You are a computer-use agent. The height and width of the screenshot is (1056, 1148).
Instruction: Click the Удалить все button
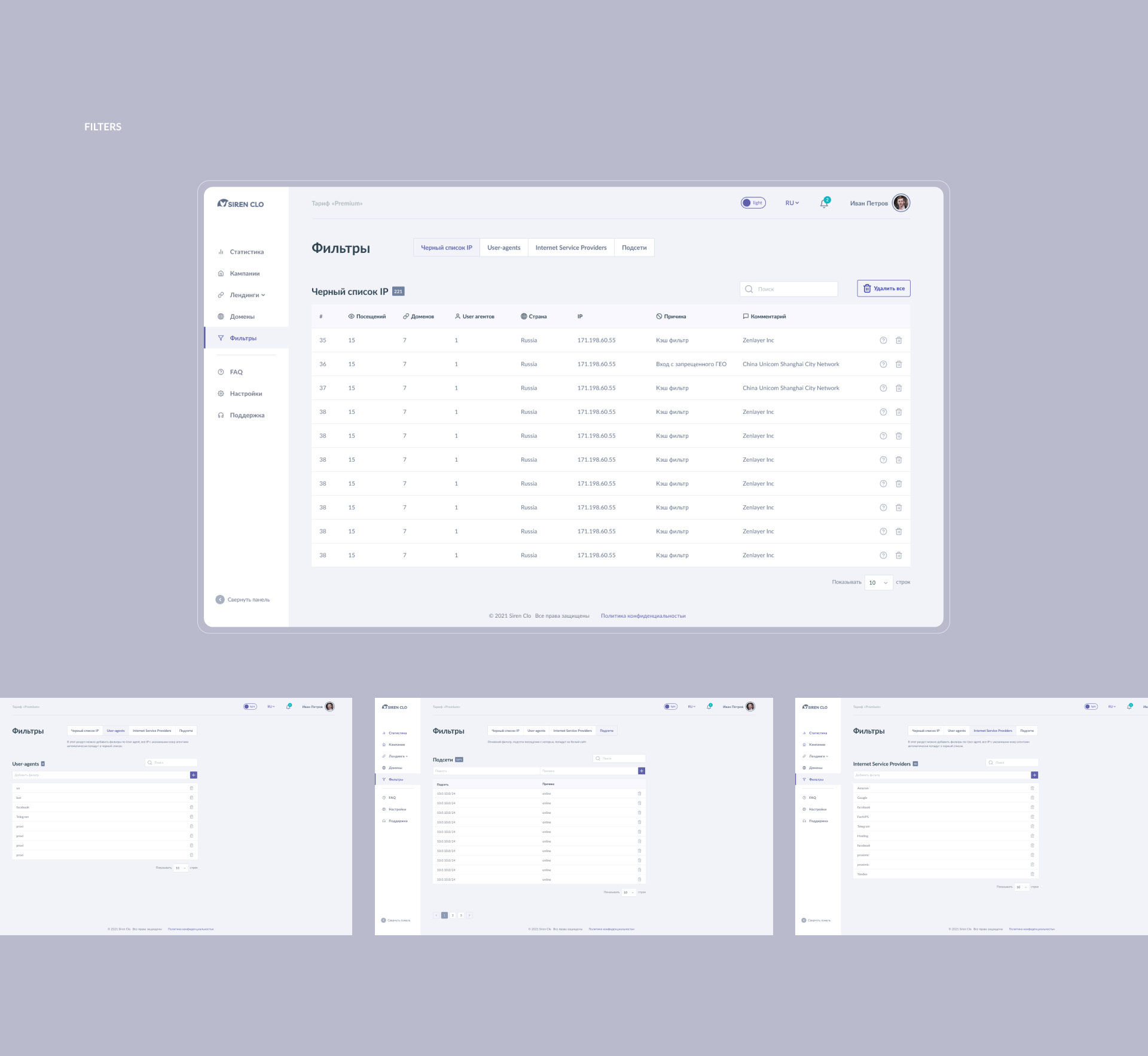(x=883, y=288)
